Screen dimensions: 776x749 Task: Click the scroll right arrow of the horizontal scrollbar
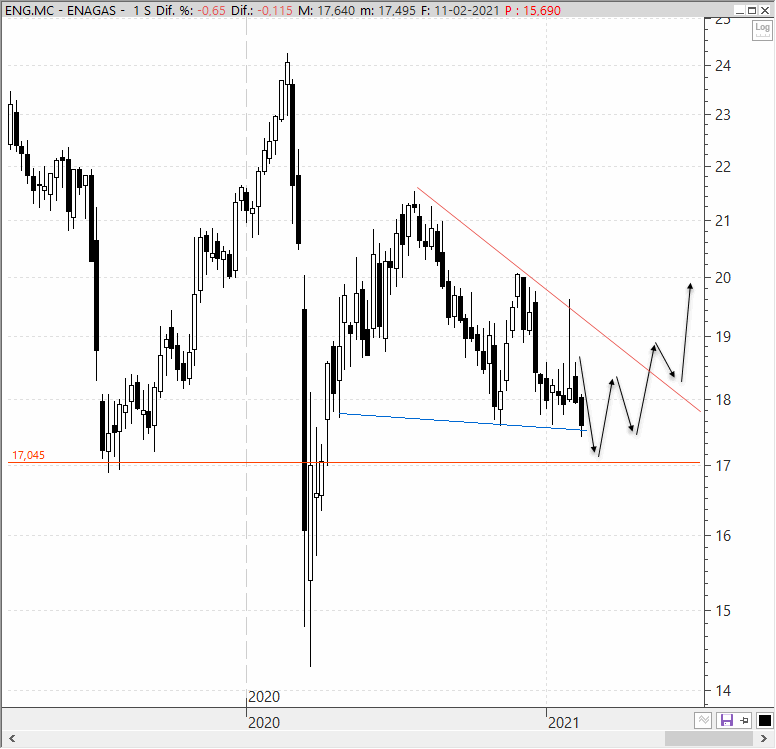tap(764, 739)
